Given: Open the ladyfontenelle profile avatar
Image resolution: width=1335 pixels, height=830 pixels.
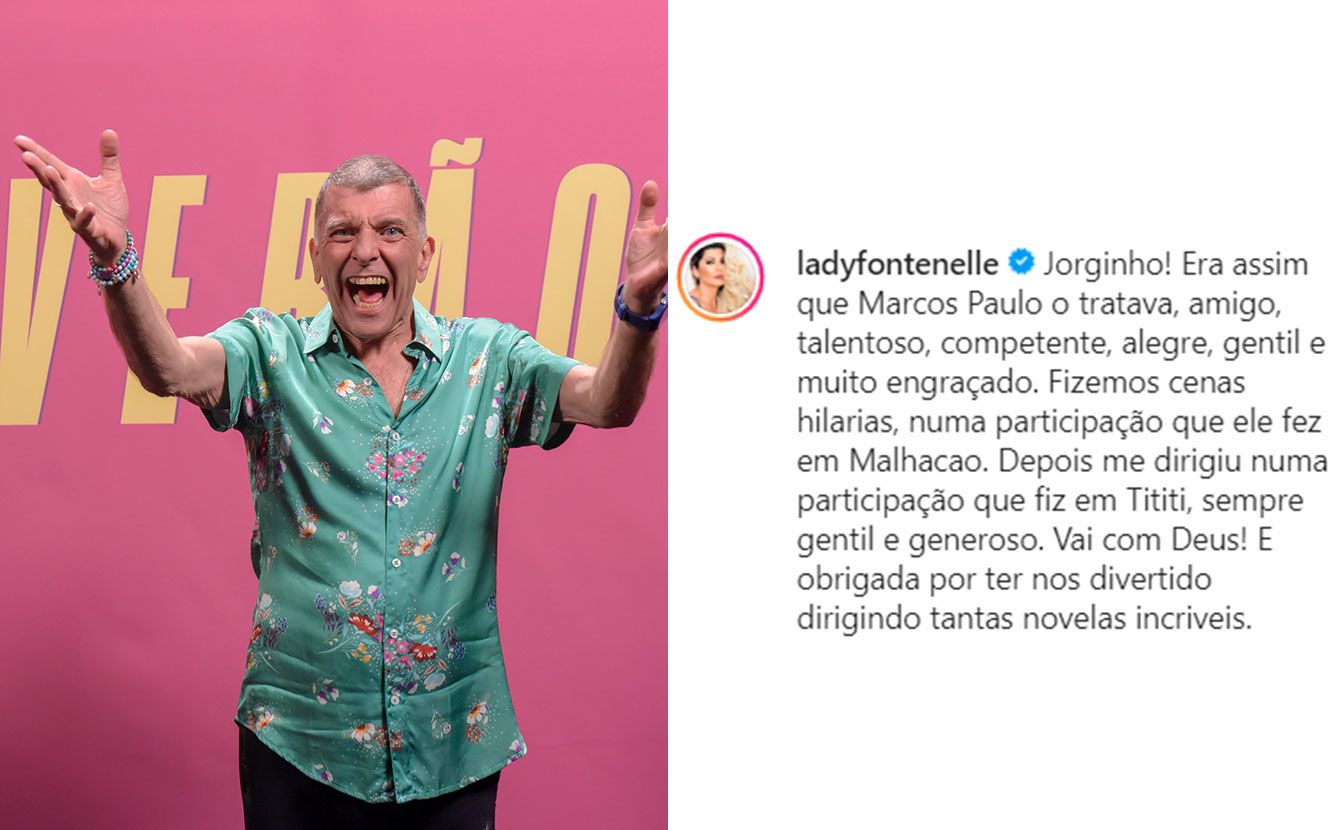Looking at the screenshot, I should (x=720, y=277).
